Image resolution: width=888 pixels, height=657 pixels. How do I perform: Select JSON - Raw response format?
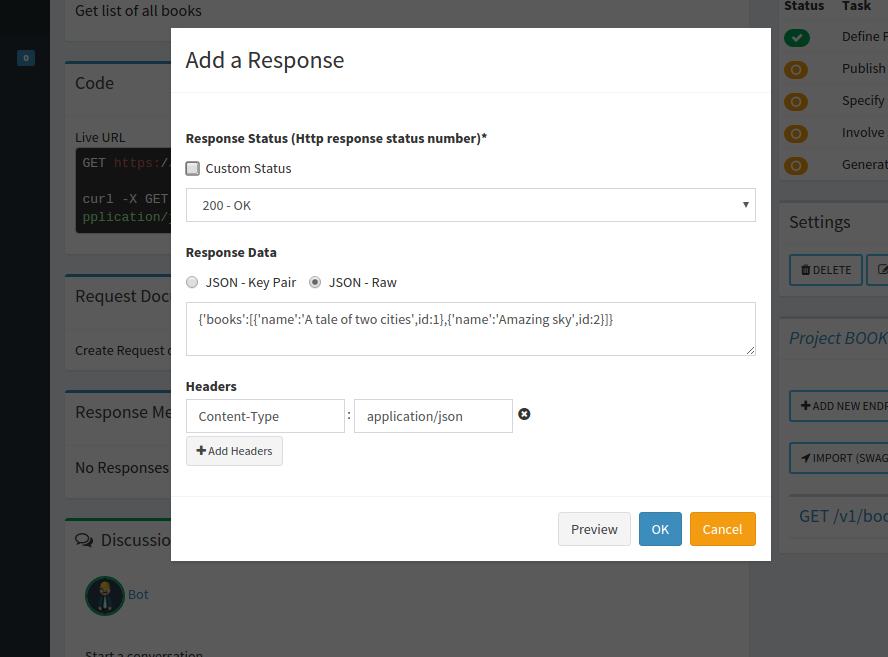315,282
